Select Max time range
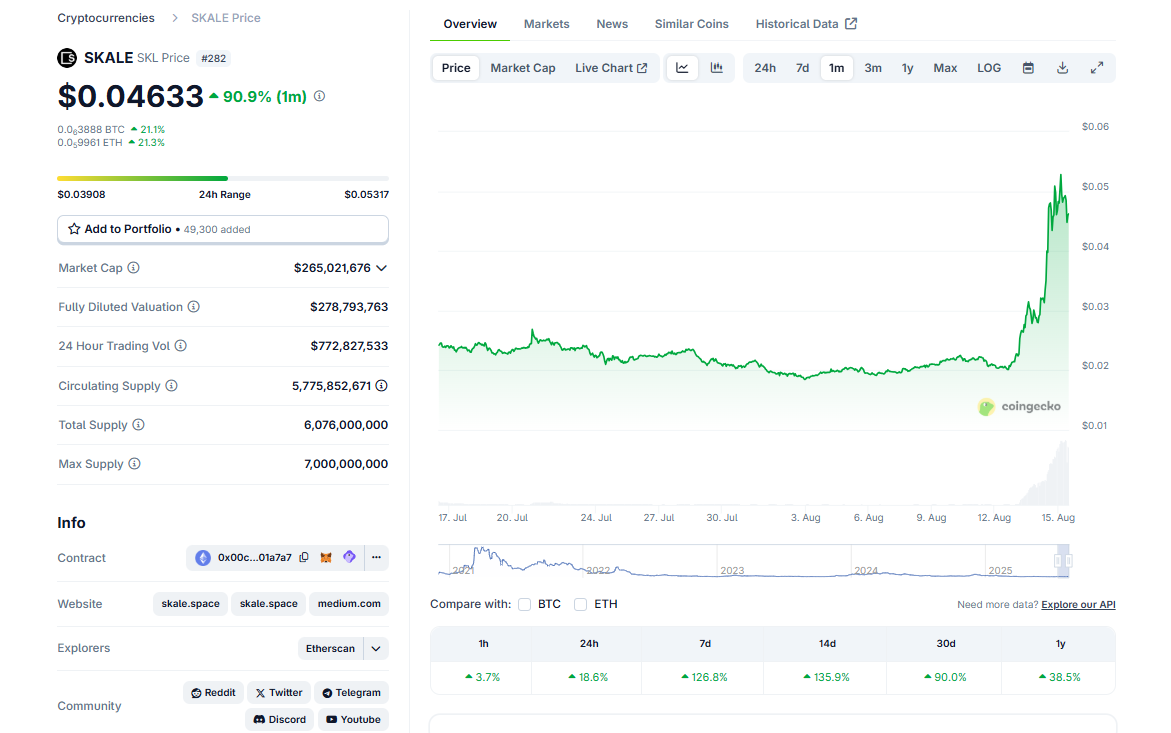The image size is (1171, 733). coord(945,68)
